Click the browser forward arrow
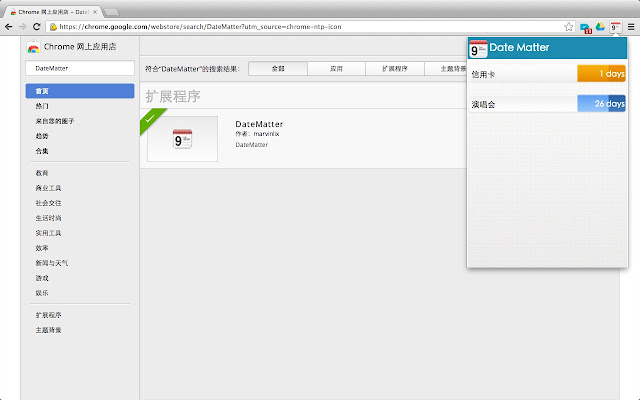Viewport: 640px width, 400px height. click(x=22, y=27)
